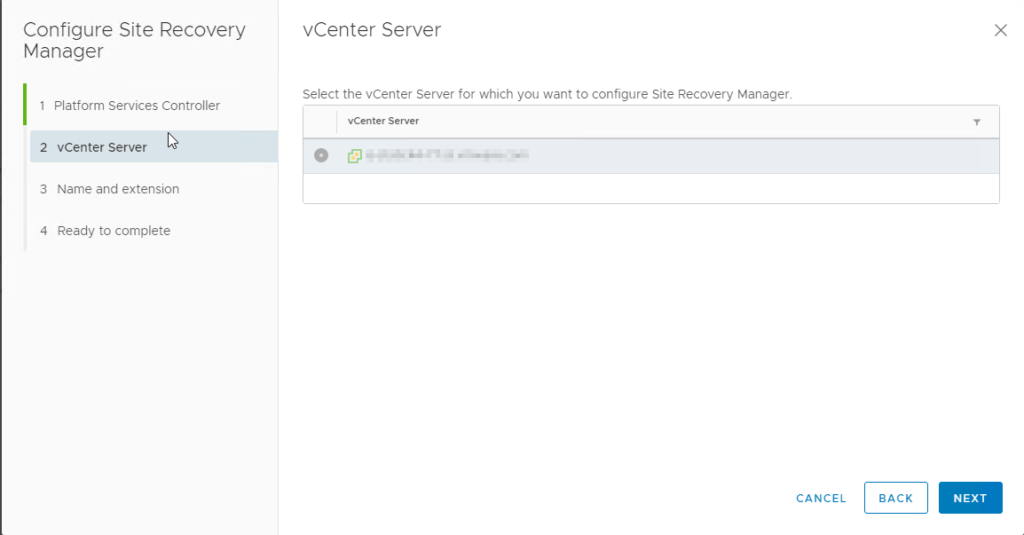
Task: Click the empty selection column header cell
Action: [320, 121]
